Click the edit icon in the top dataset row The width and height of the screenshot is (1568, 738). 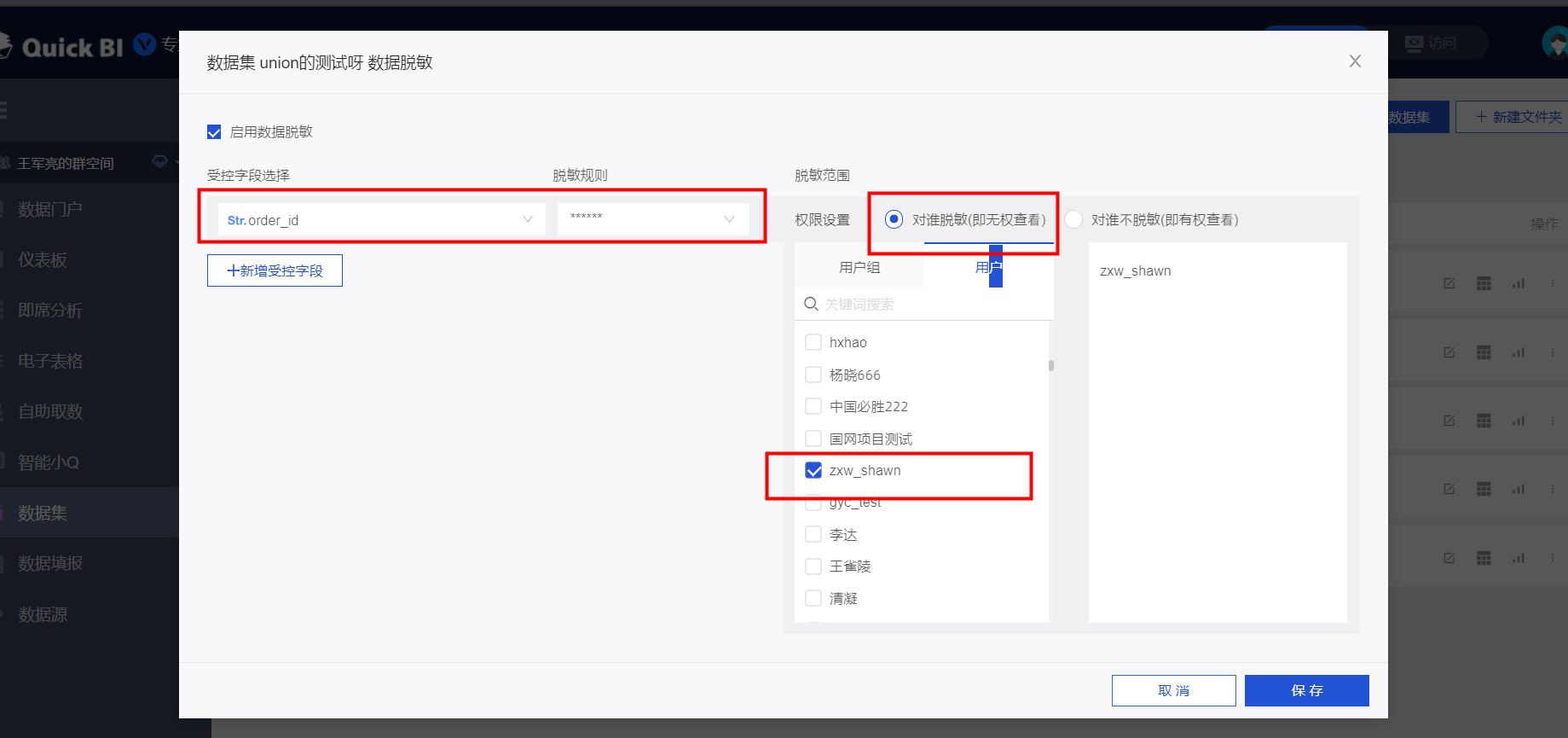(x=1449, y=283)
